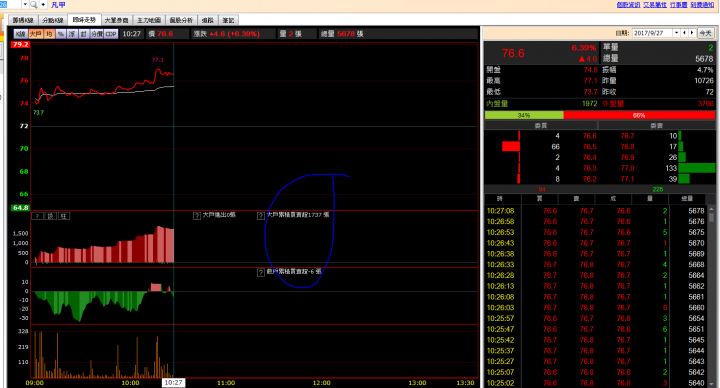Open the third blue link at top right
Image resolution: width=720 pixels, height=388 pixels.
tap(678, 5)
